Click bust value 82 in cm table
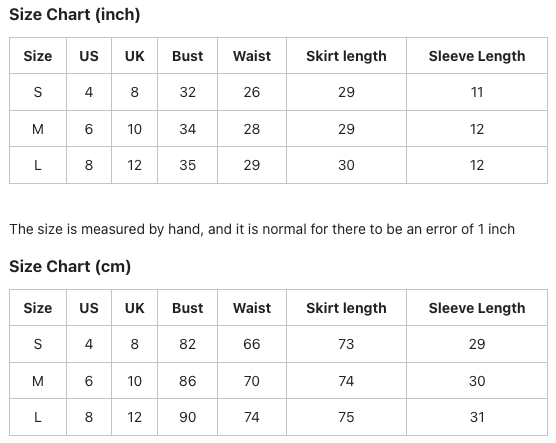The image size is (556, 443). coord(188,344)
